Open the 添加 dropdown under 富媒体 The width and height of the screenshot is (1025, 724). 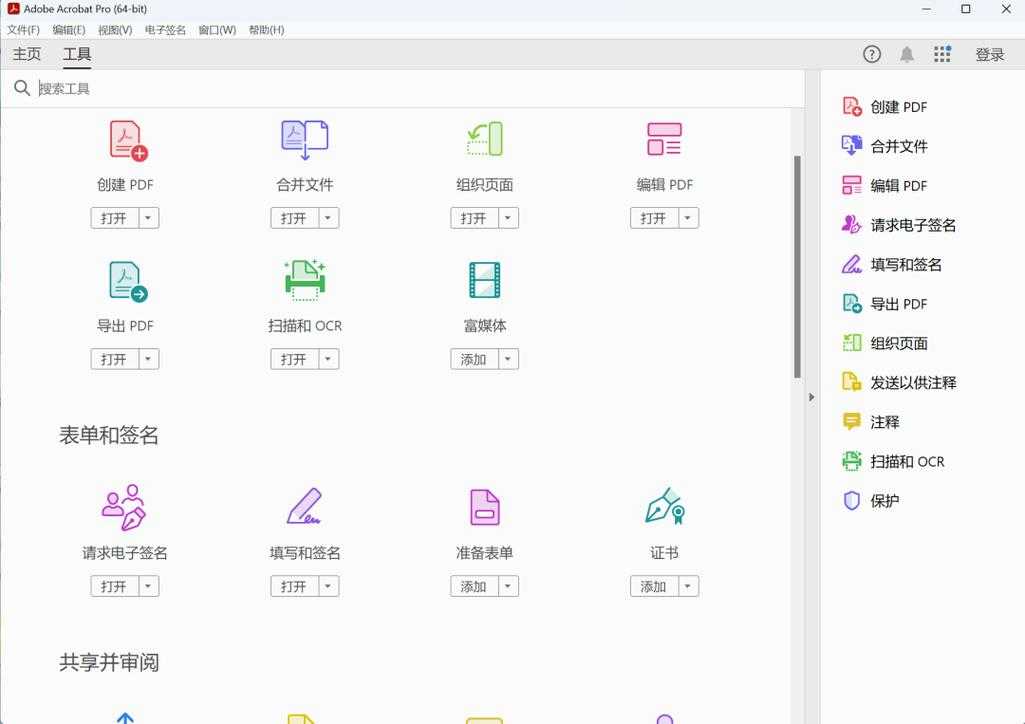[507, 358]
